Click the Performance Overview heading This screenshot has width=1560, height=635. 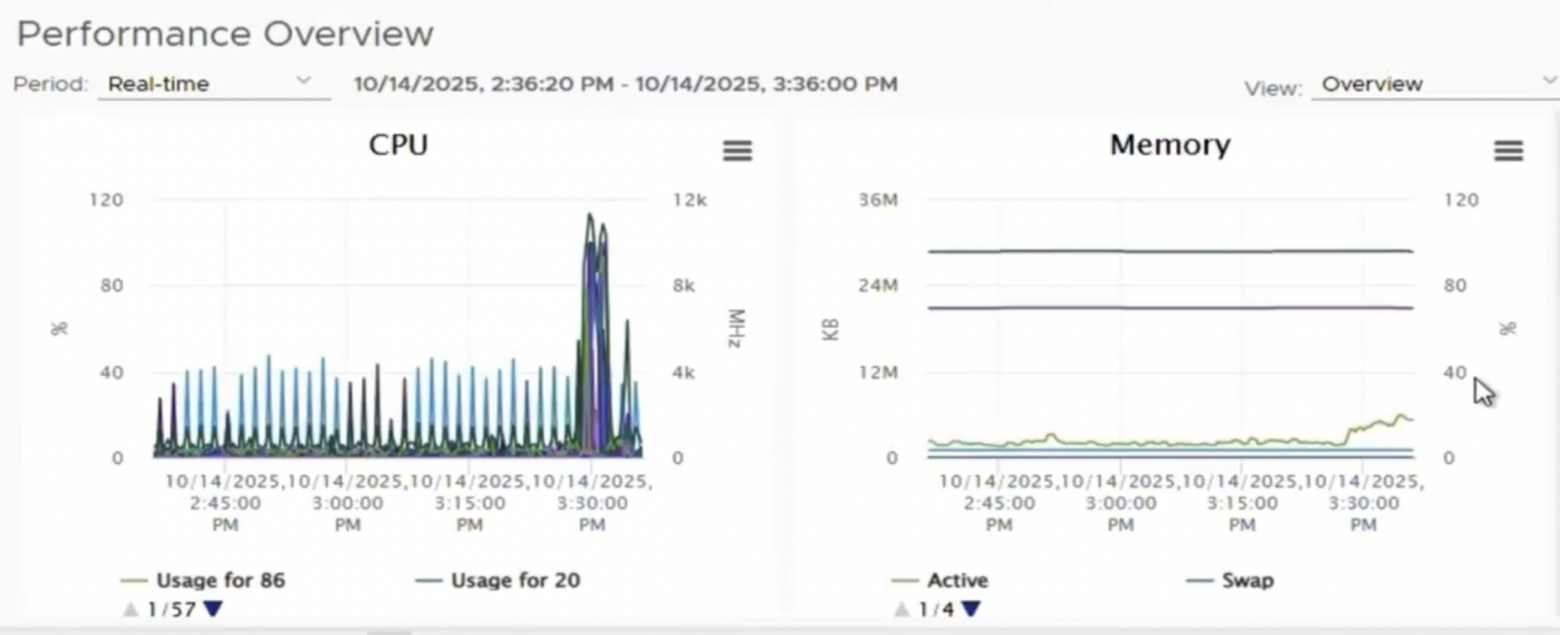pos(225,34)
